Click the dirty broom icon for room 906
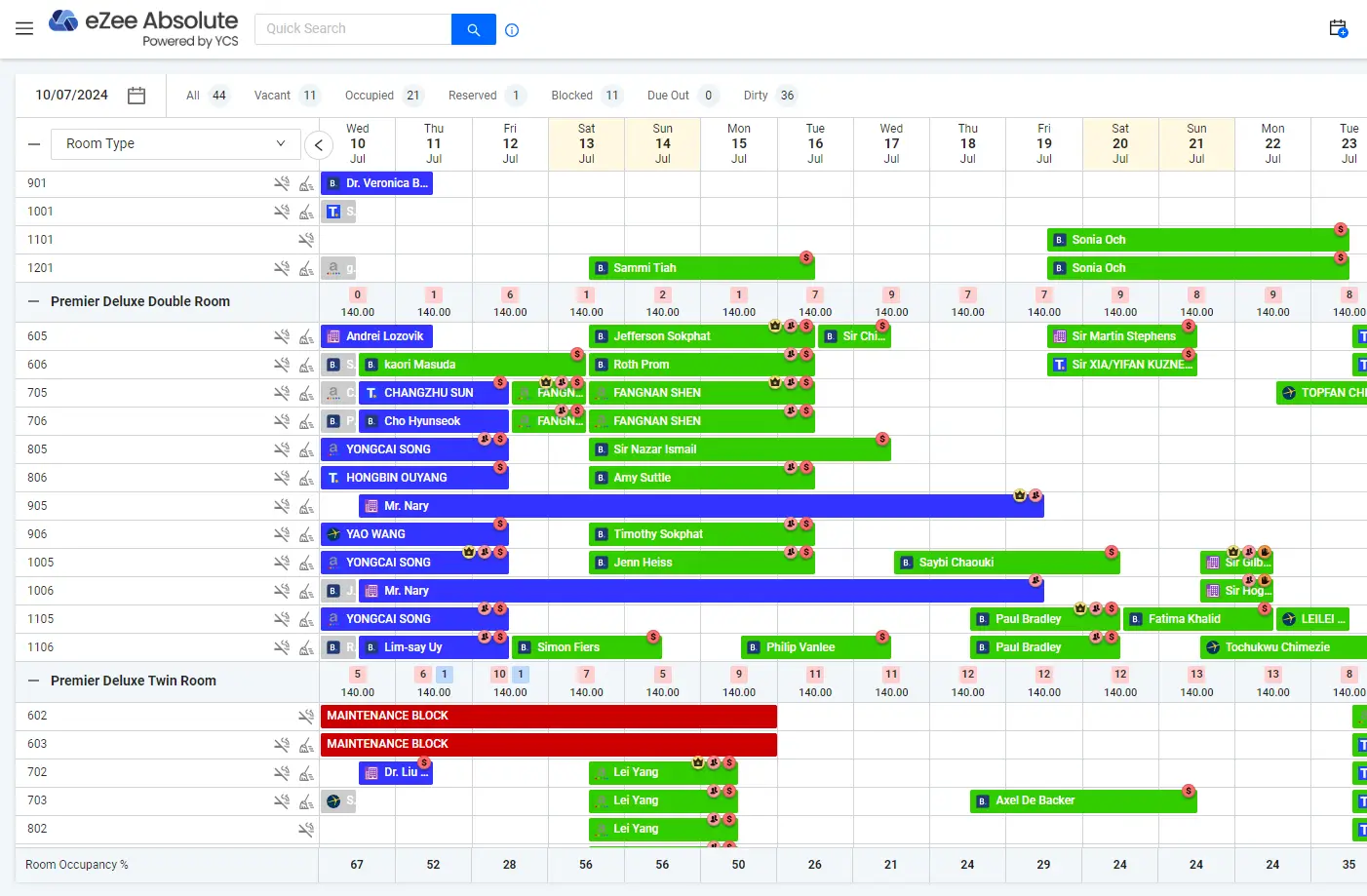Screen dimensions: 1367x896 [x=306, y=534]
